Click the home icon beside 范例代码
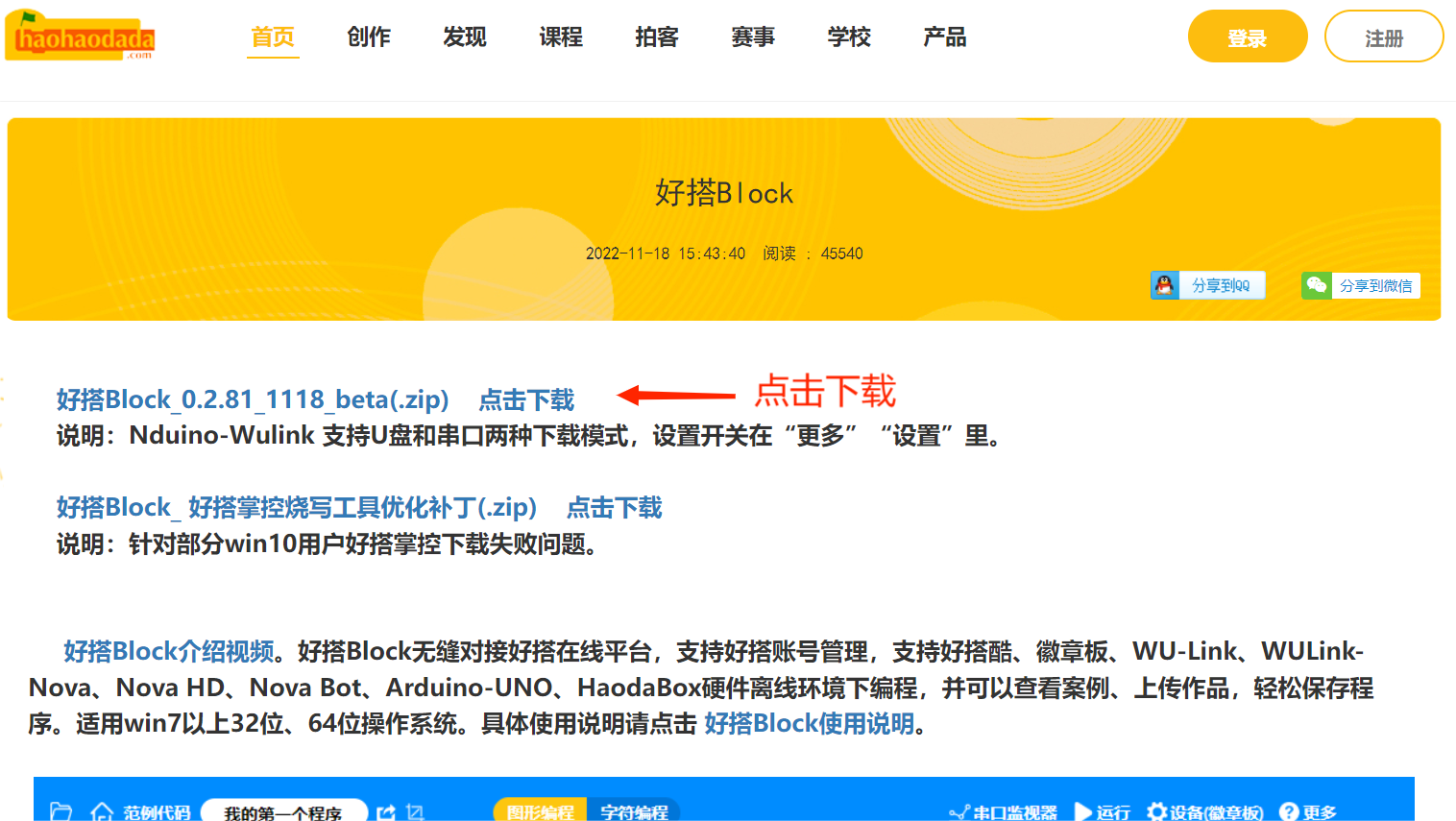The height and width of the screenshot is (821, 1456). [x=102, y=812]
